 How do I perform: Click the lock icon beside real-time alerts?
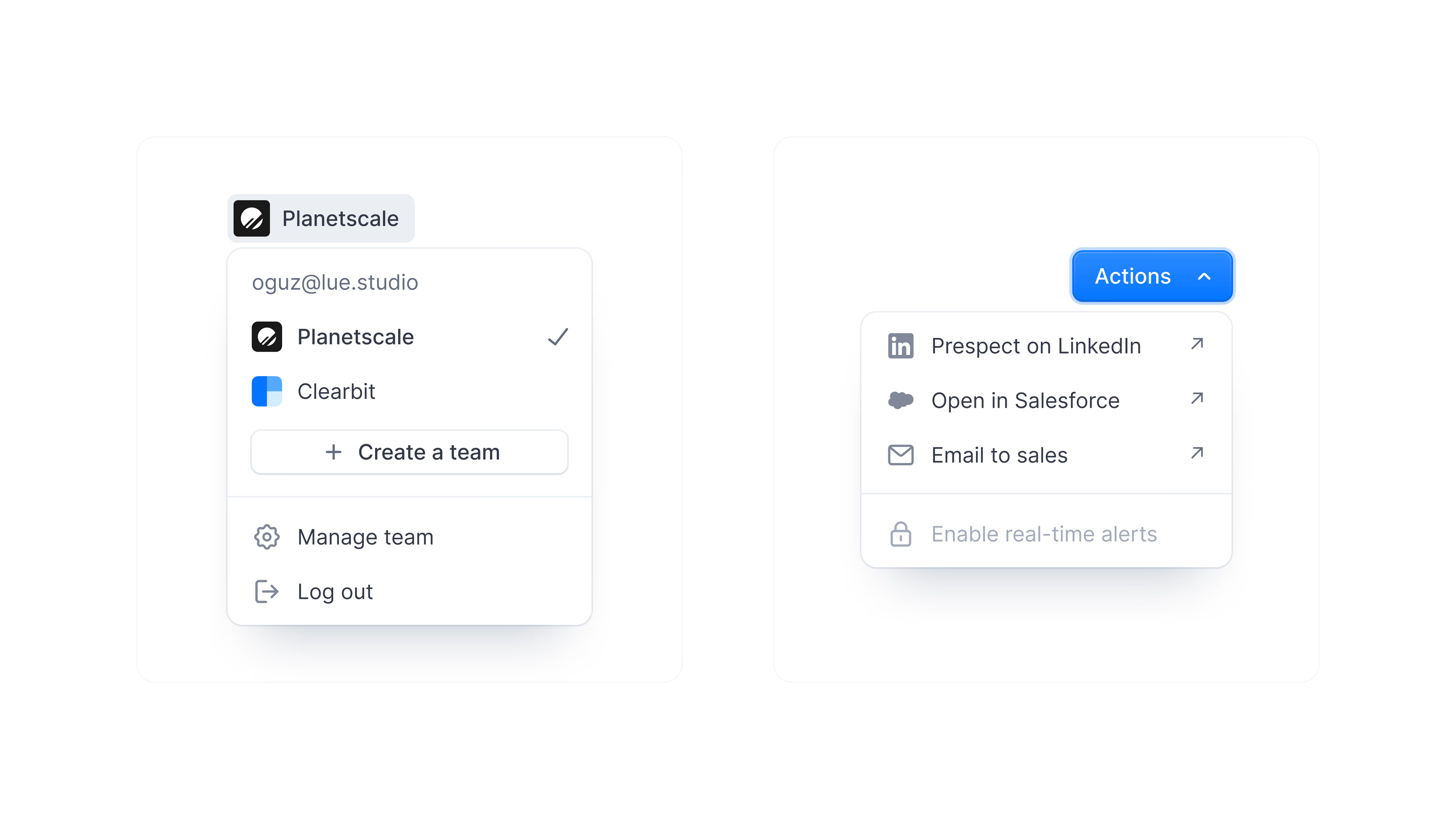click(x=901, y=534)
